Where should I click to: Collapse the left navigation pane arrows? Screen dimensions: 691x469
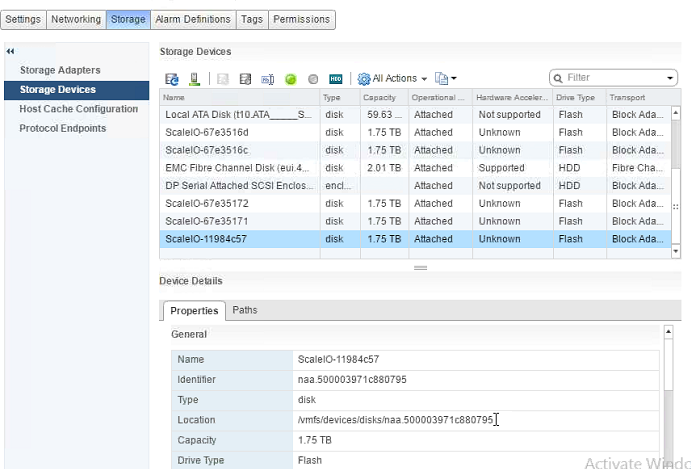[x=10, y=51]
